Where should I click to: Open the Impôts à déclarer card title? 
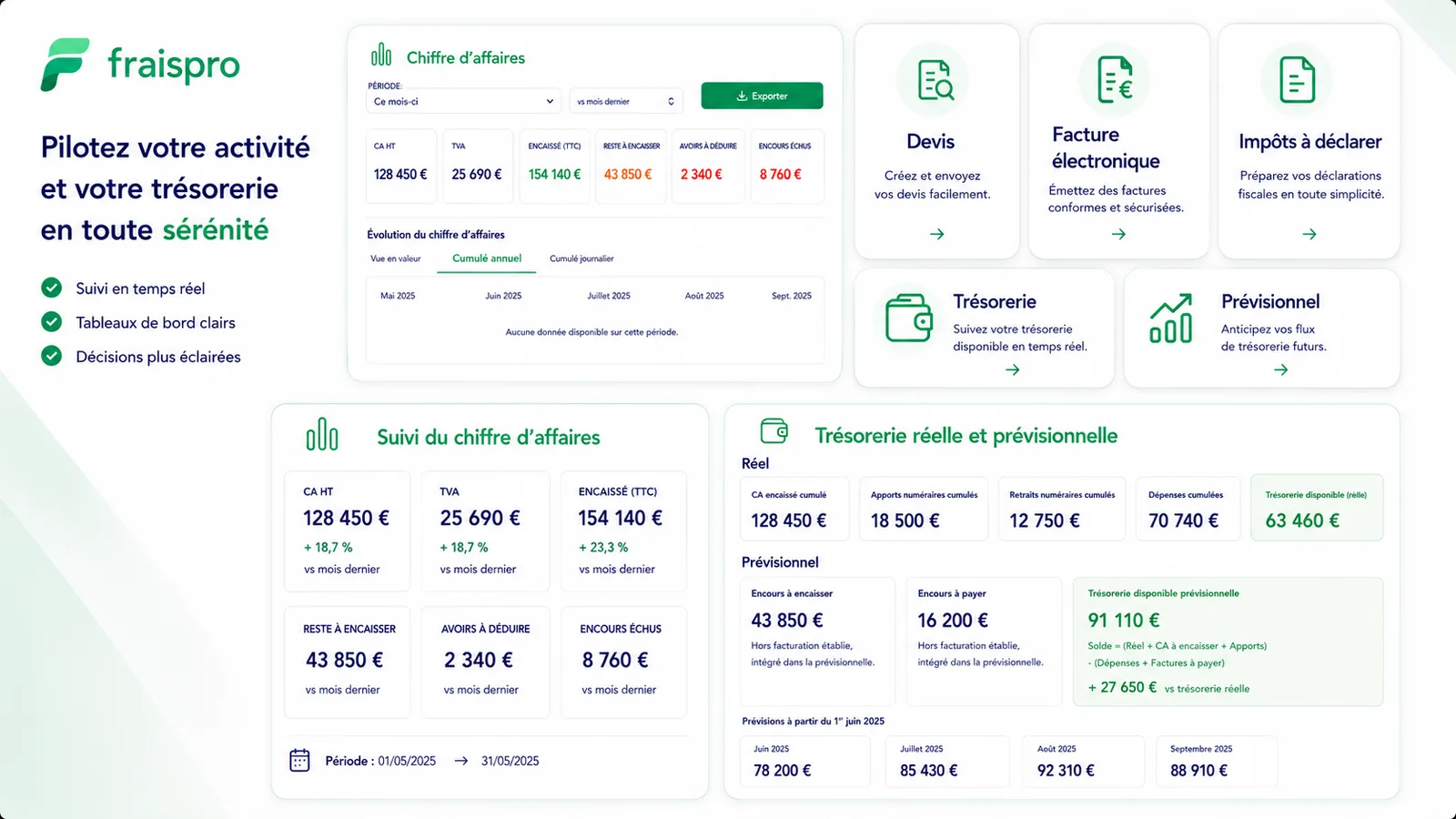point(1309,141)
